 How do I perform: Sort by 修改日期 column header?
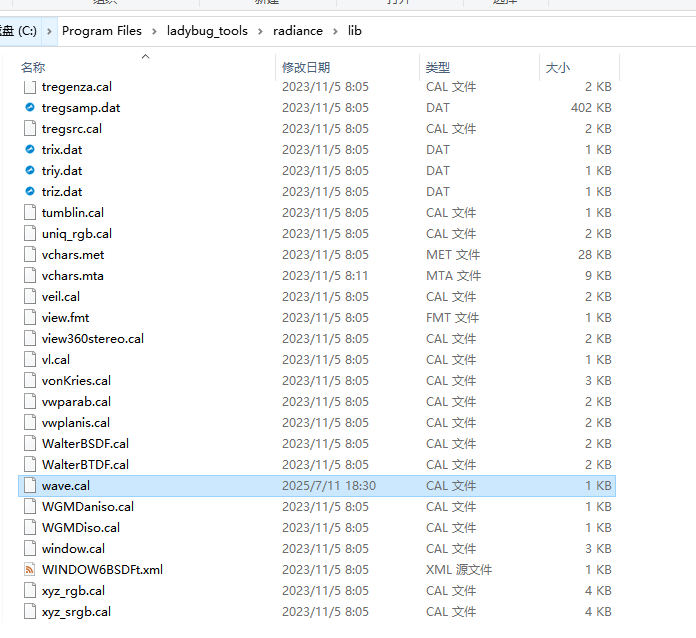coord(305,67)
